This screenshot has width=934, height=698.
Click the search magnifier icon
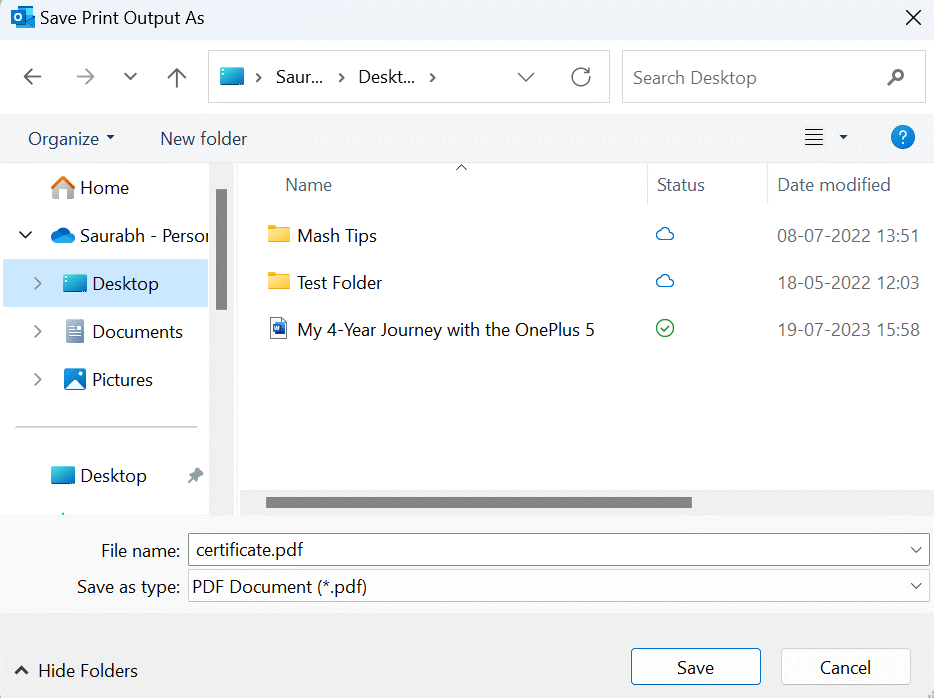[x=896, y=77]
